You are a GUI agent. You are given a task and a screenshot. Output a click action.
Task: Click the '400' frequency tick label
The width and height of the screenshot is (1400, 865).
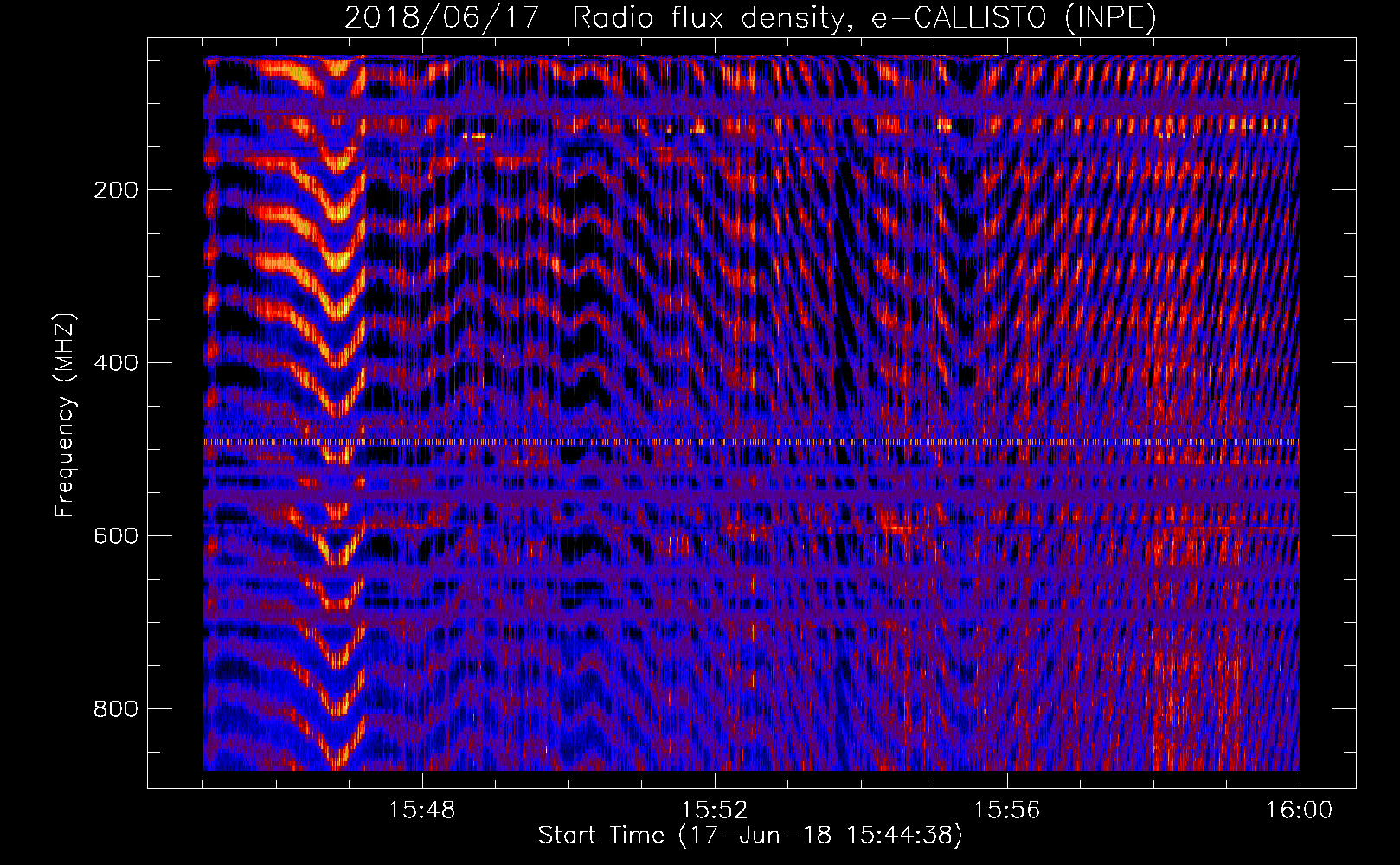116,363
